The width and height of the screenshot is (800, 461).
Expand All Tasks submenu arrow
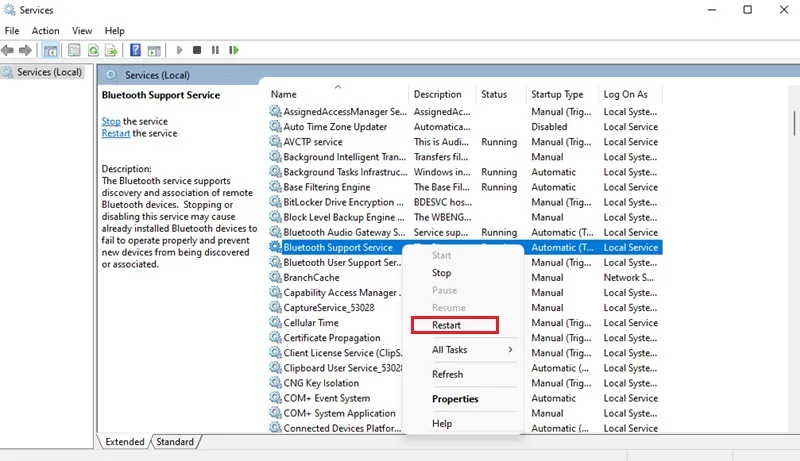(510, 349)
